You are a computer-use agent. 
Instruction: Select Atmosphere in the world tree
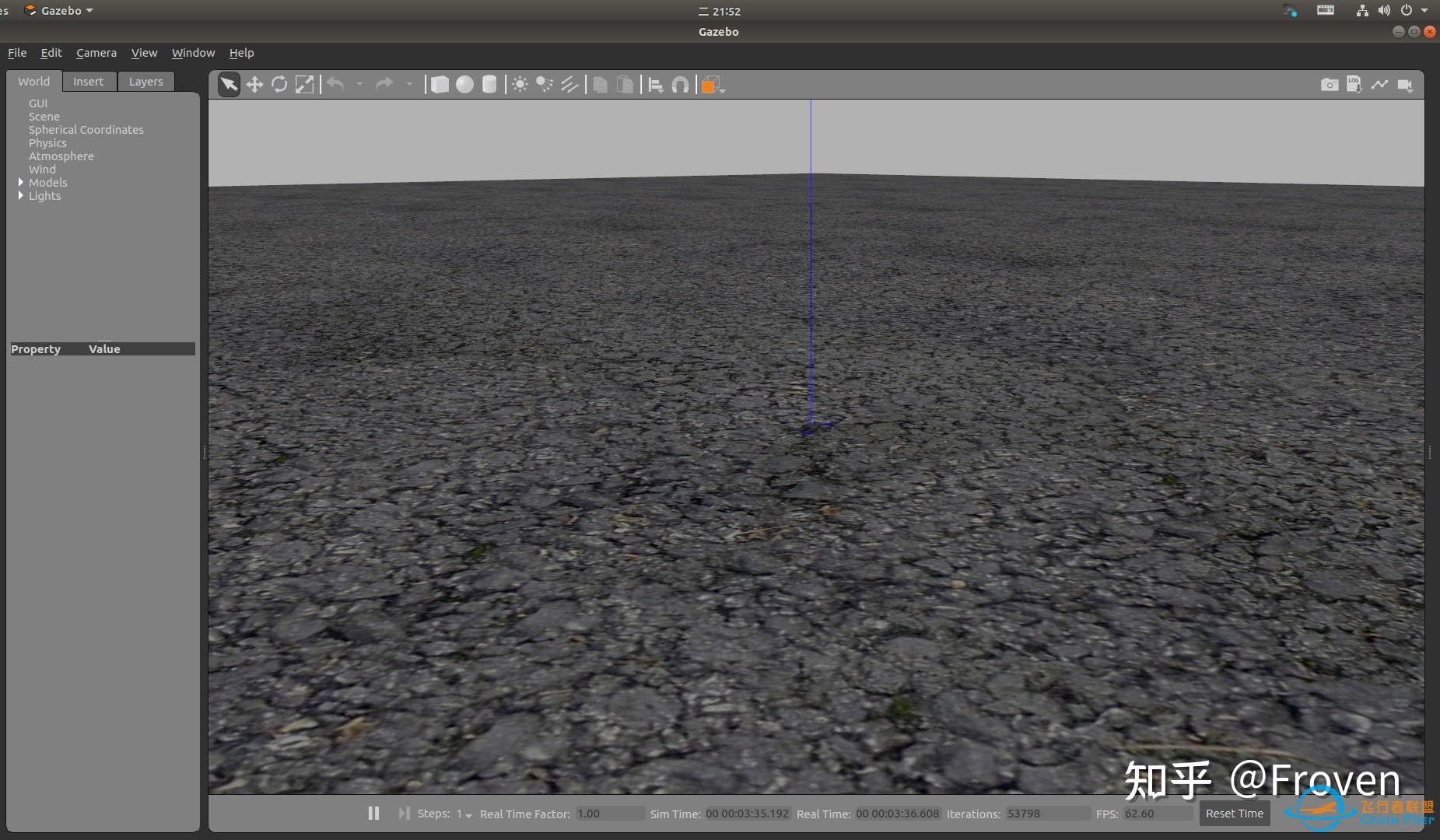pyautogui.click(x=61, y=156)
